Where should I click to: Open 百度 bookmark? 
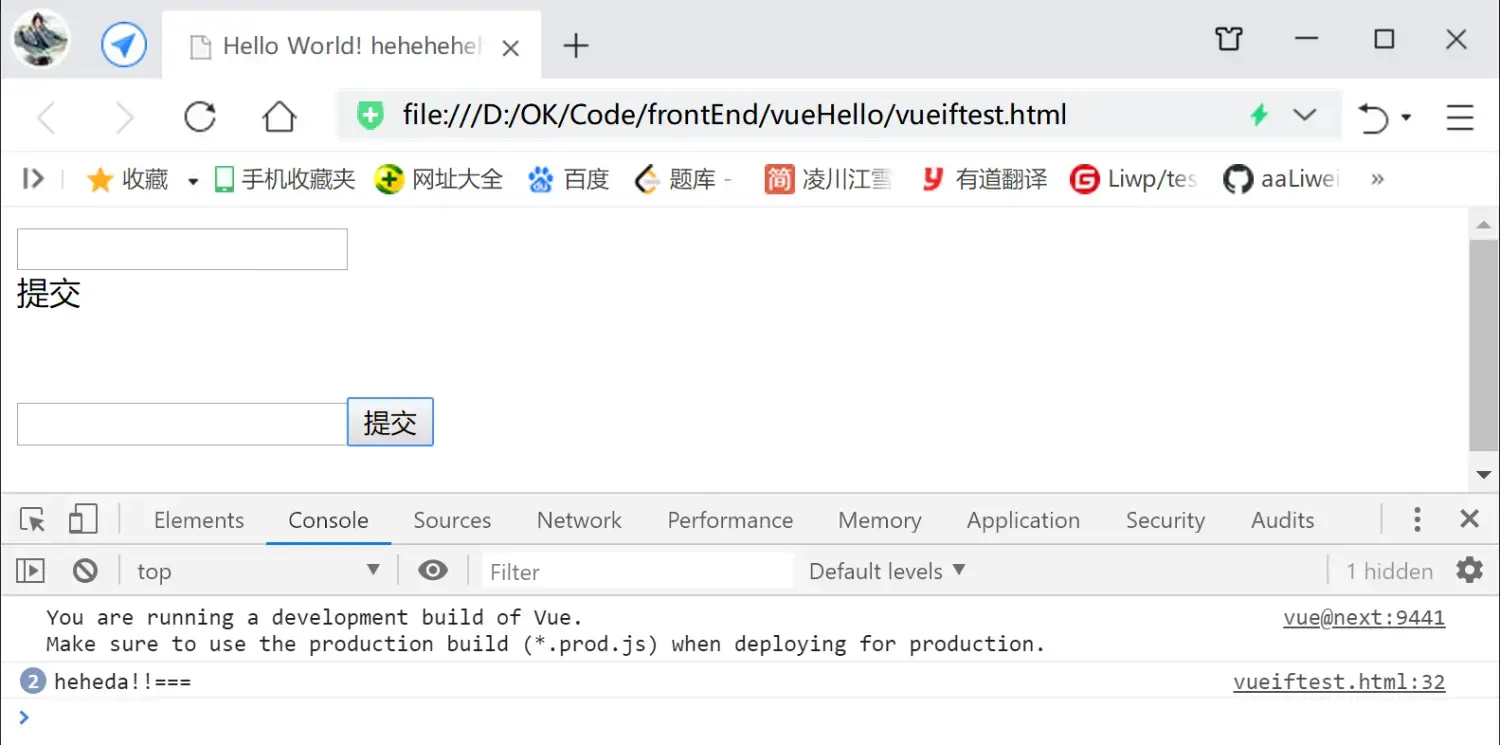tap(568, 180)
